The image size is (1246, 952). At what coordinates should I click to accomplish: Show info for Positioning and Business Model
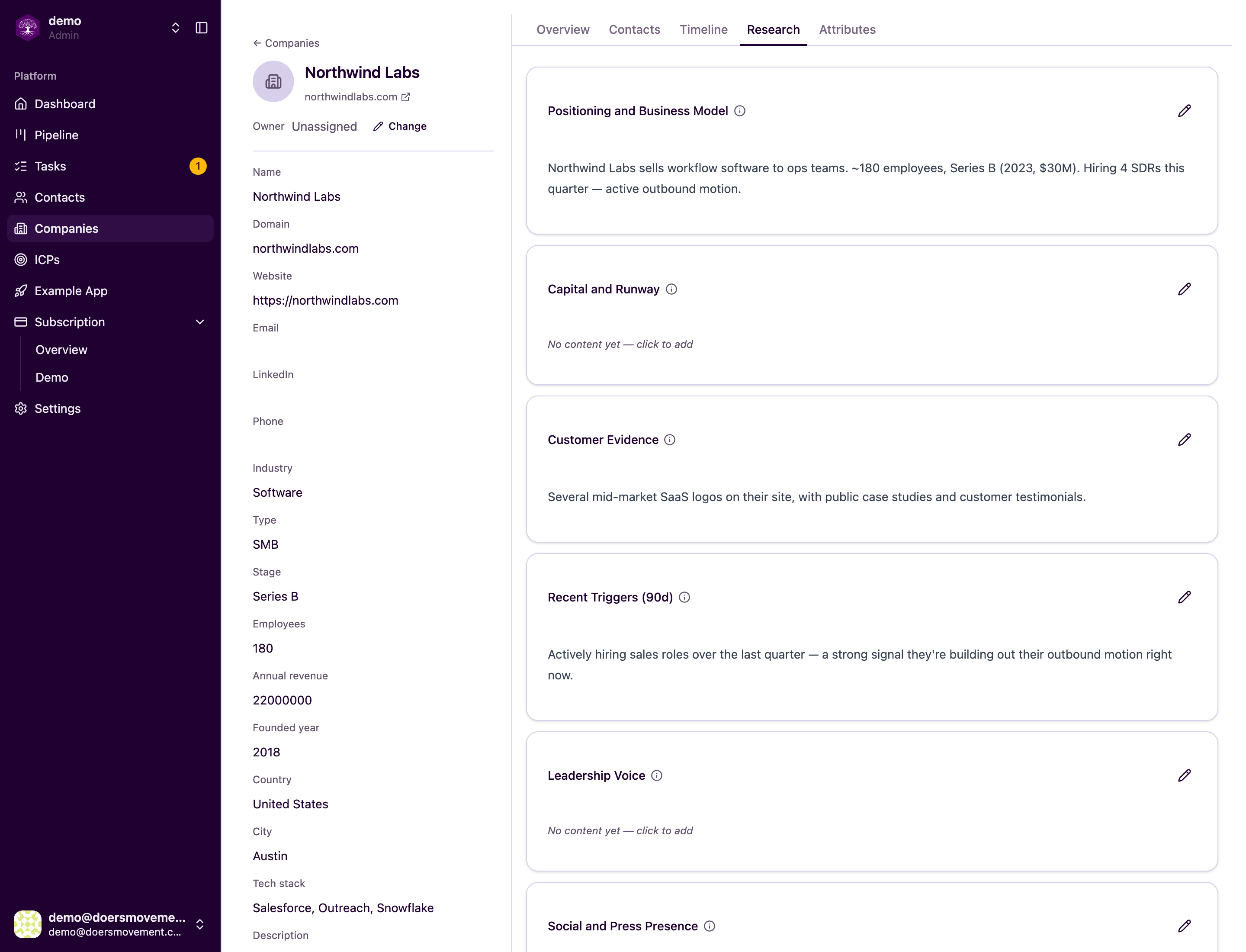(739, 111)
